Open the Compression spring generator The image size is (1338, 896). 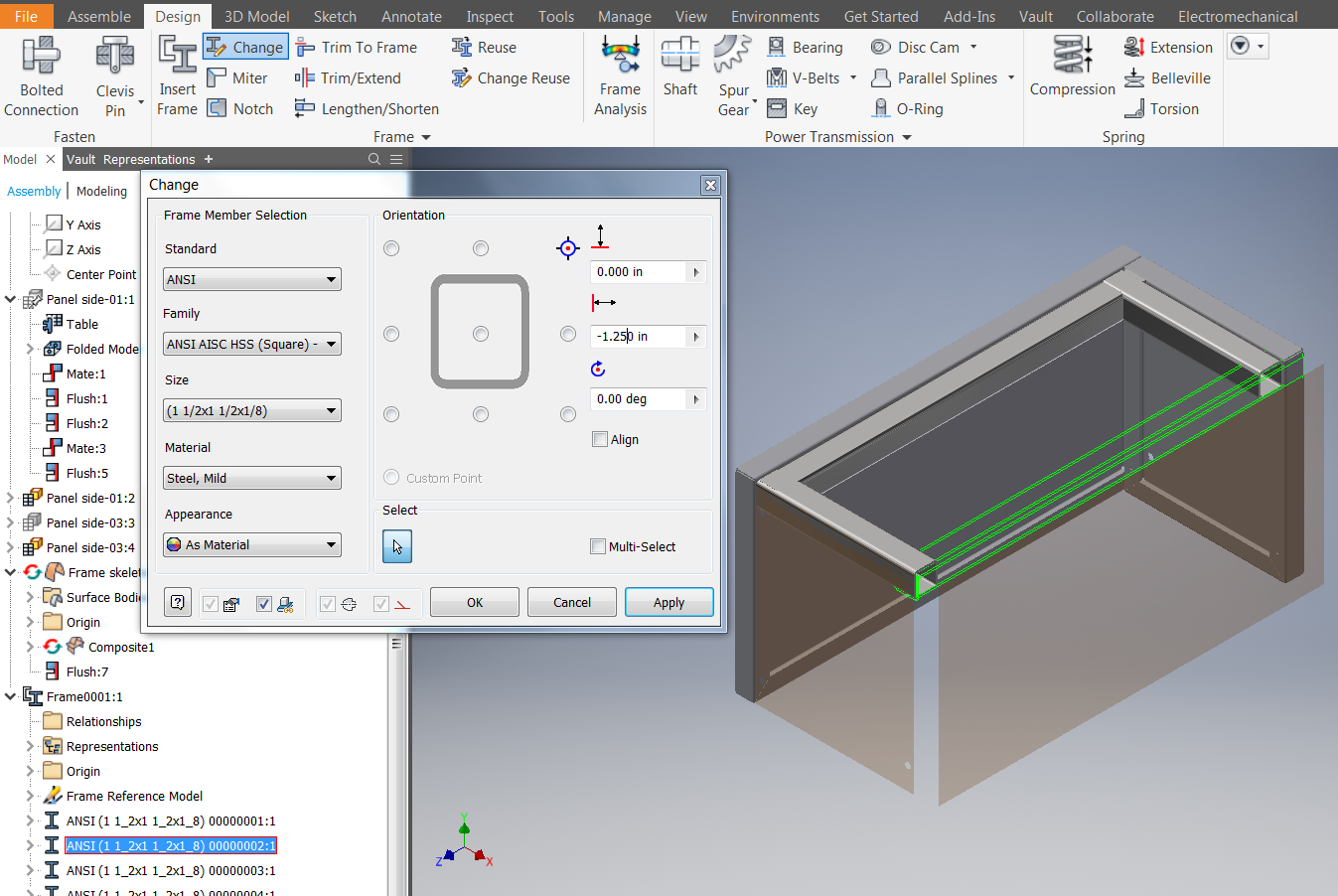1071,70
